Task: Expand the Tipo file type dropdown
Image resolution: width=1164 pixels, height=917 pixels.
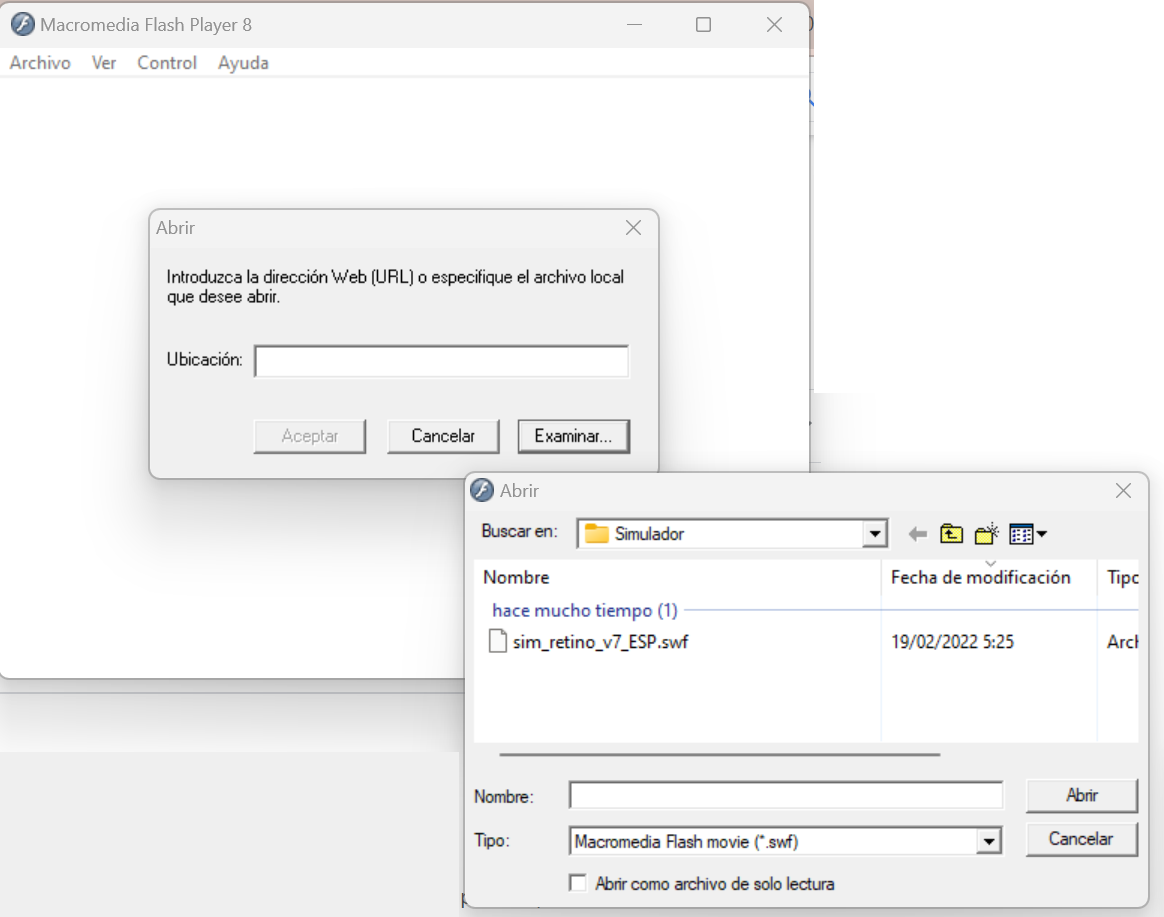Action: click(x=989, y=842)
